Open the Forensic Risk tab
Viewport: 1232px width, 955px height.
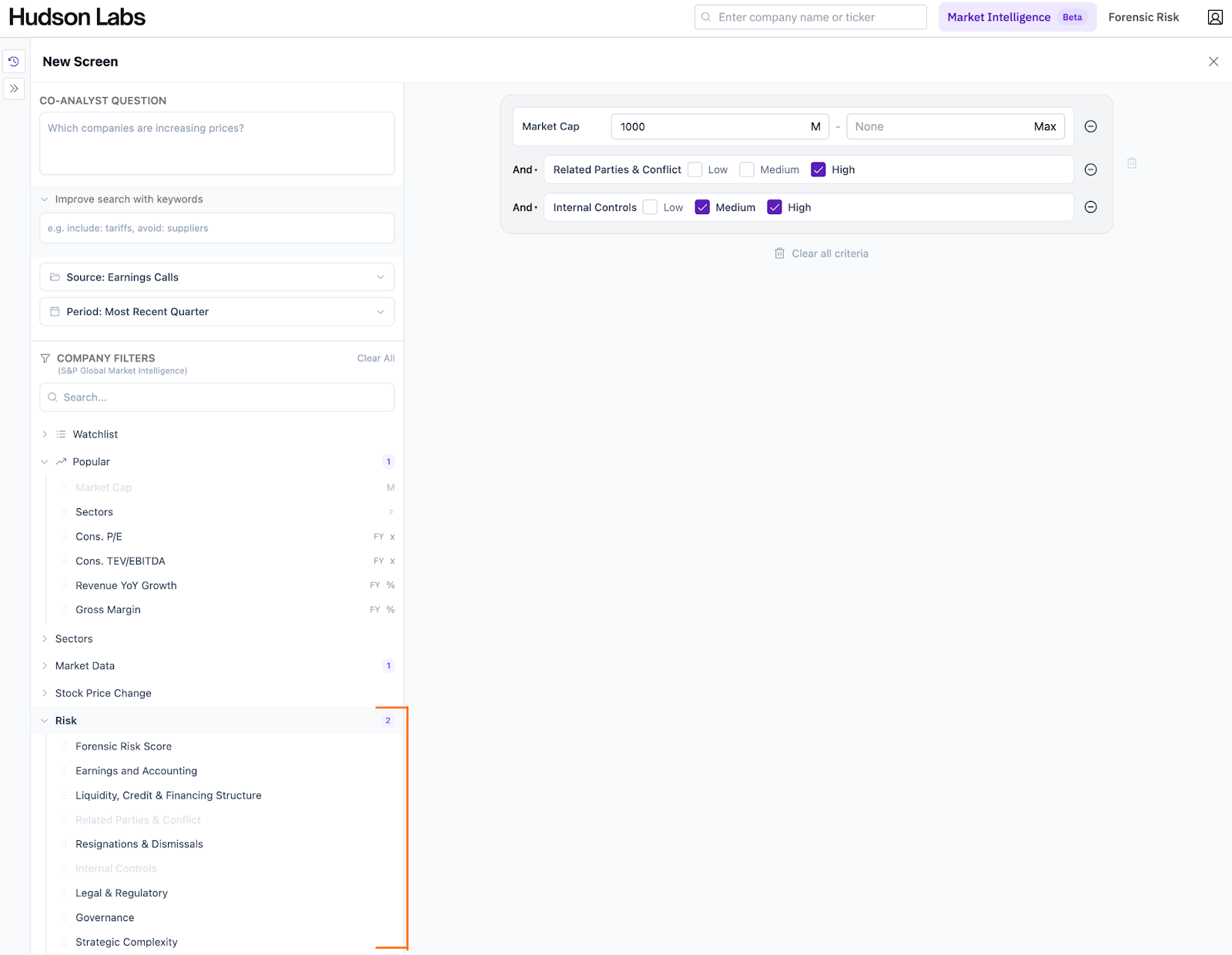pos(1143,17)
